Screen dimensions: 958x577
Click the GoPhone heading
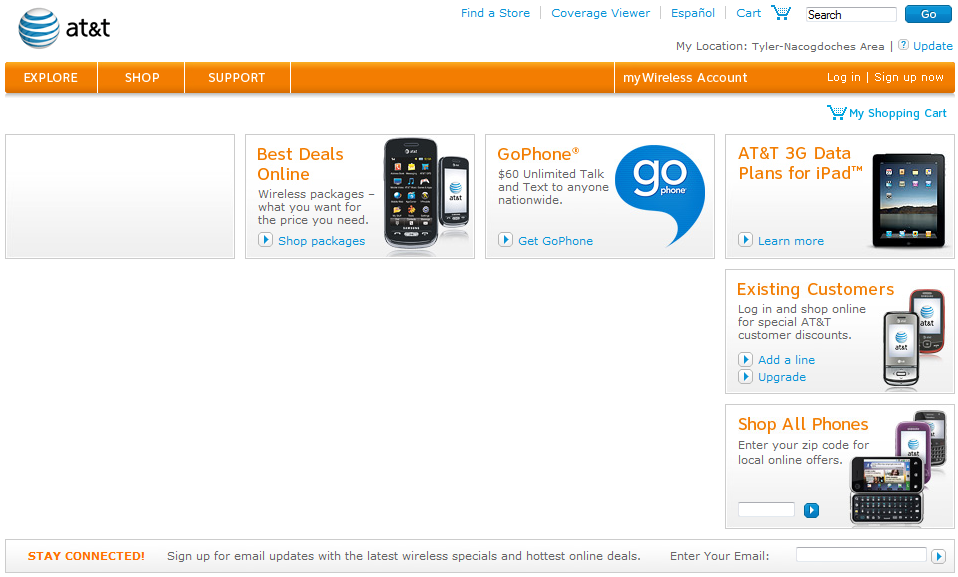pyautogui.click(x=538, y=154)
